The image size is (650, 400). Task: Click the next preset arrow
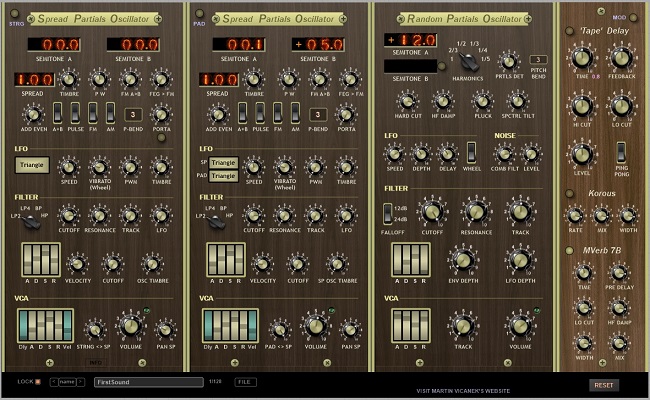[x=81, y=381]
